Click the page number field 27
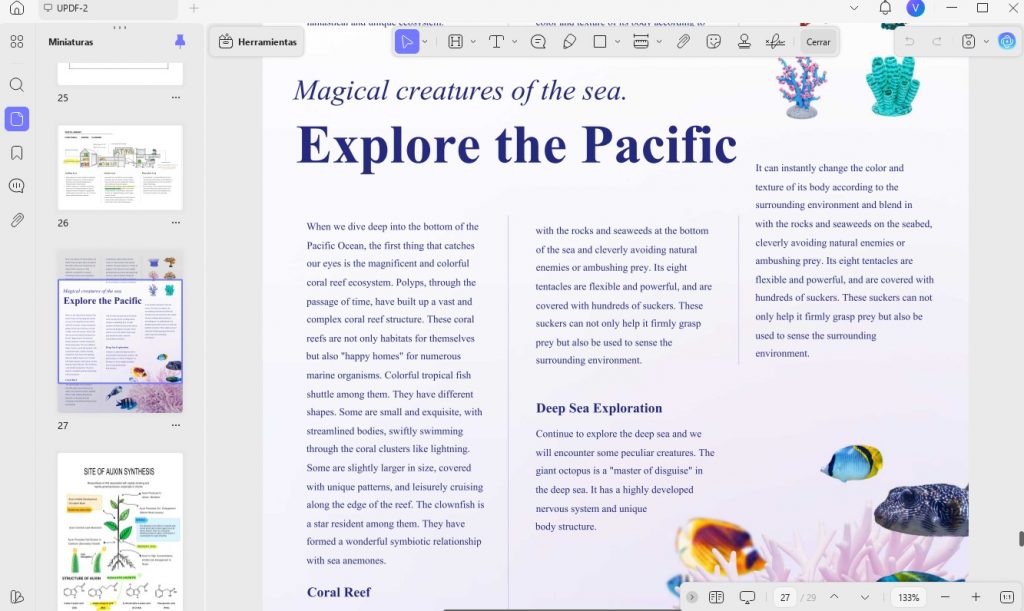The height and width of the screenshot is (611, 1024). pos(785,597)
